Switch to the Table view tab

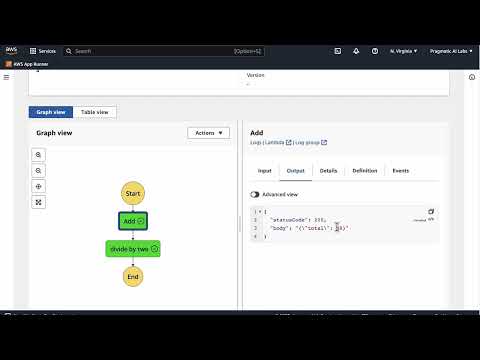click(95, 112)
